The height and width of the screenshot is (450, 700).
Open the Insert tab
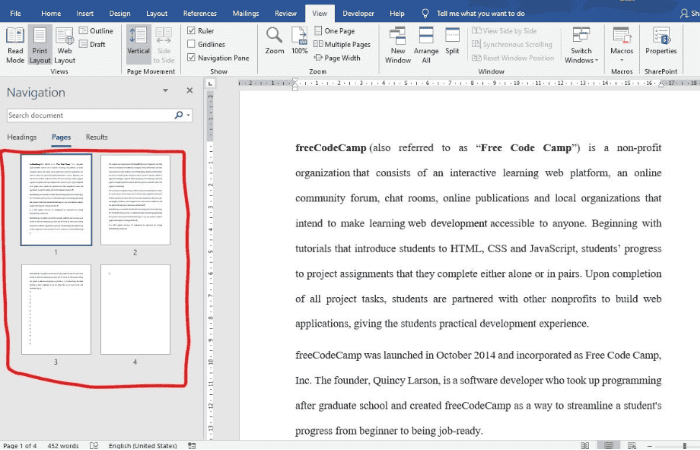coord(85,13)
